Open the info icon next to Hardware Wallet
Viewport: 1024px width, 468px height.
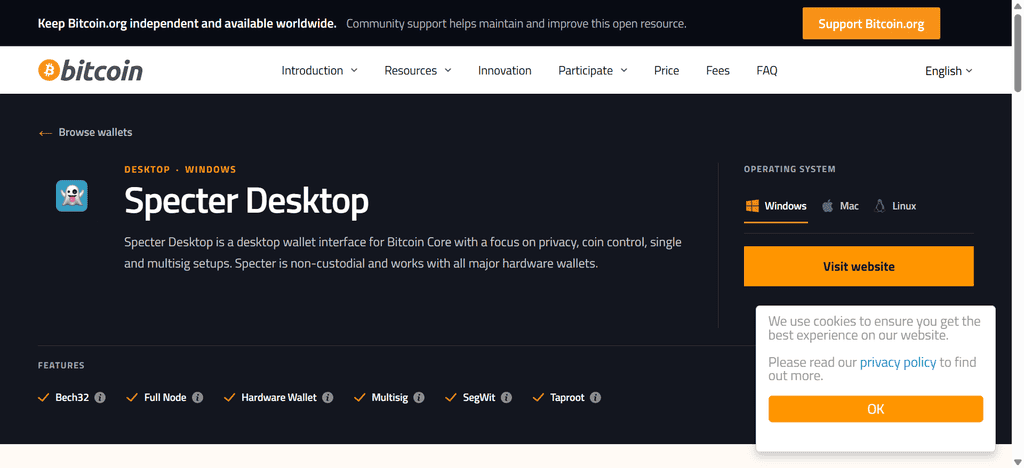(328, 398)
